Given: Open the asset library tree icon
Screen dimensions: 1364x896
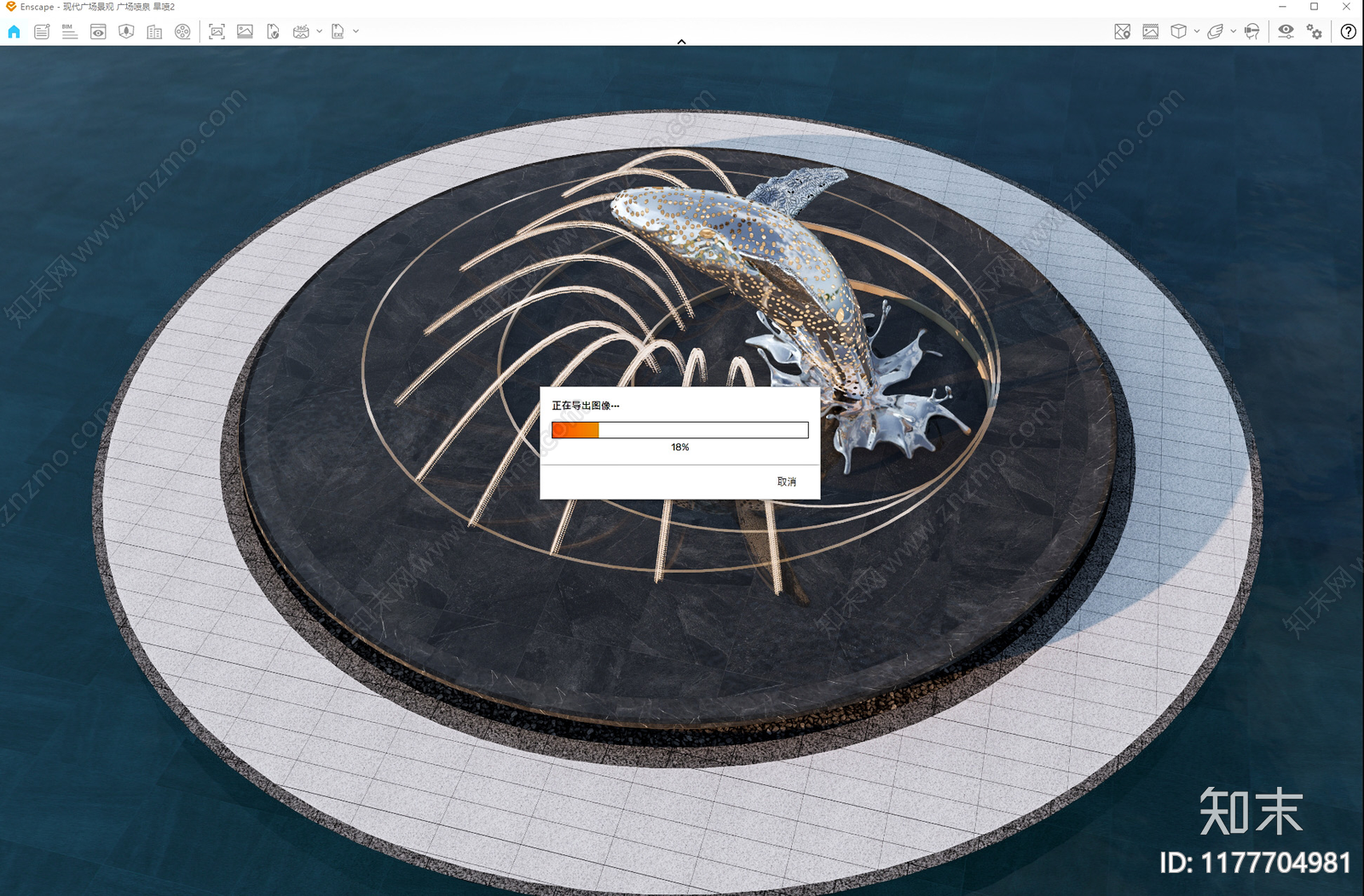Looking at the screenshot, I should [x=126, y=32].
